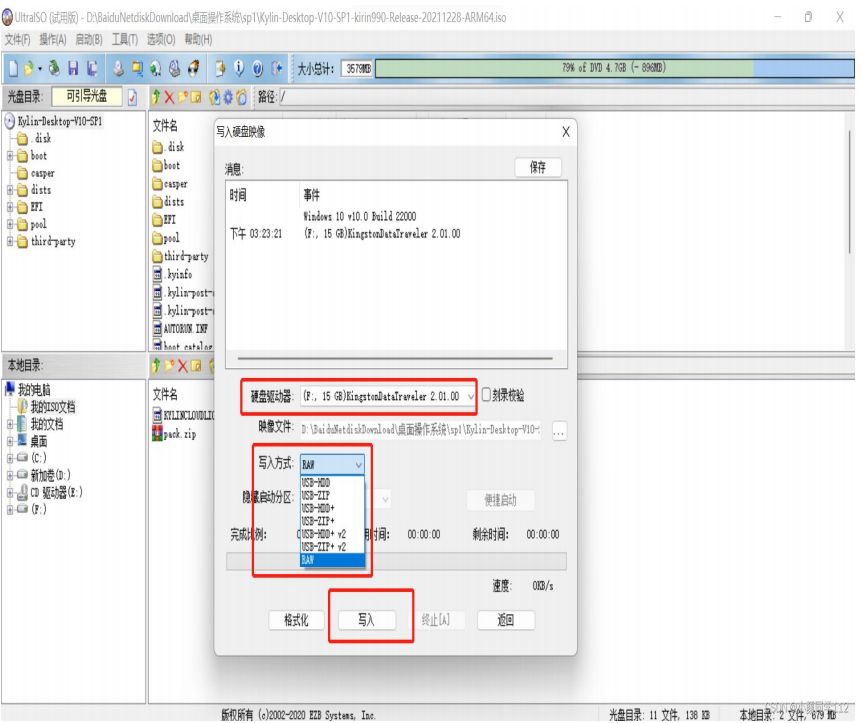This screenshot has height=723, width=868.
Task: Click the 写入 write button
Action: coord(366,620)
